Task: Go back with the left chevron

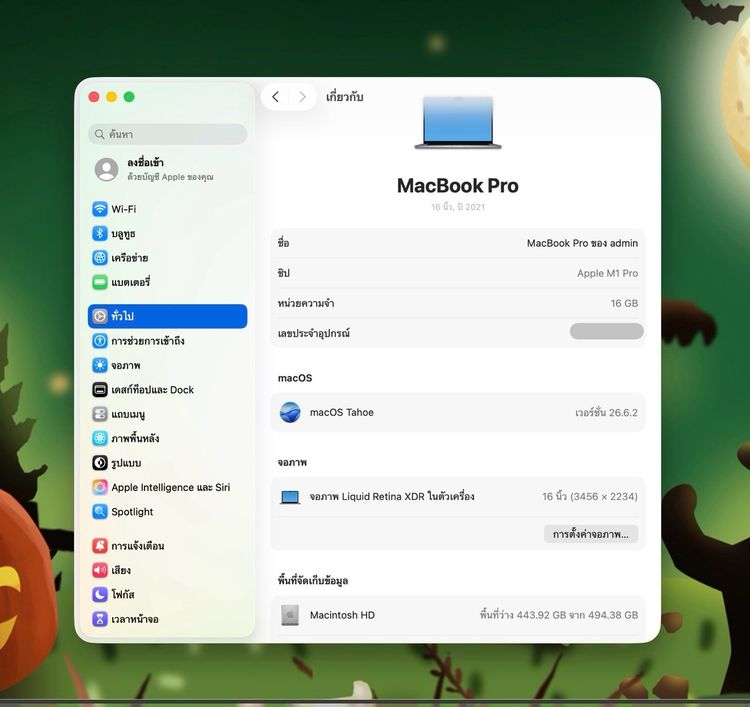Action: (x=275, y=97)
